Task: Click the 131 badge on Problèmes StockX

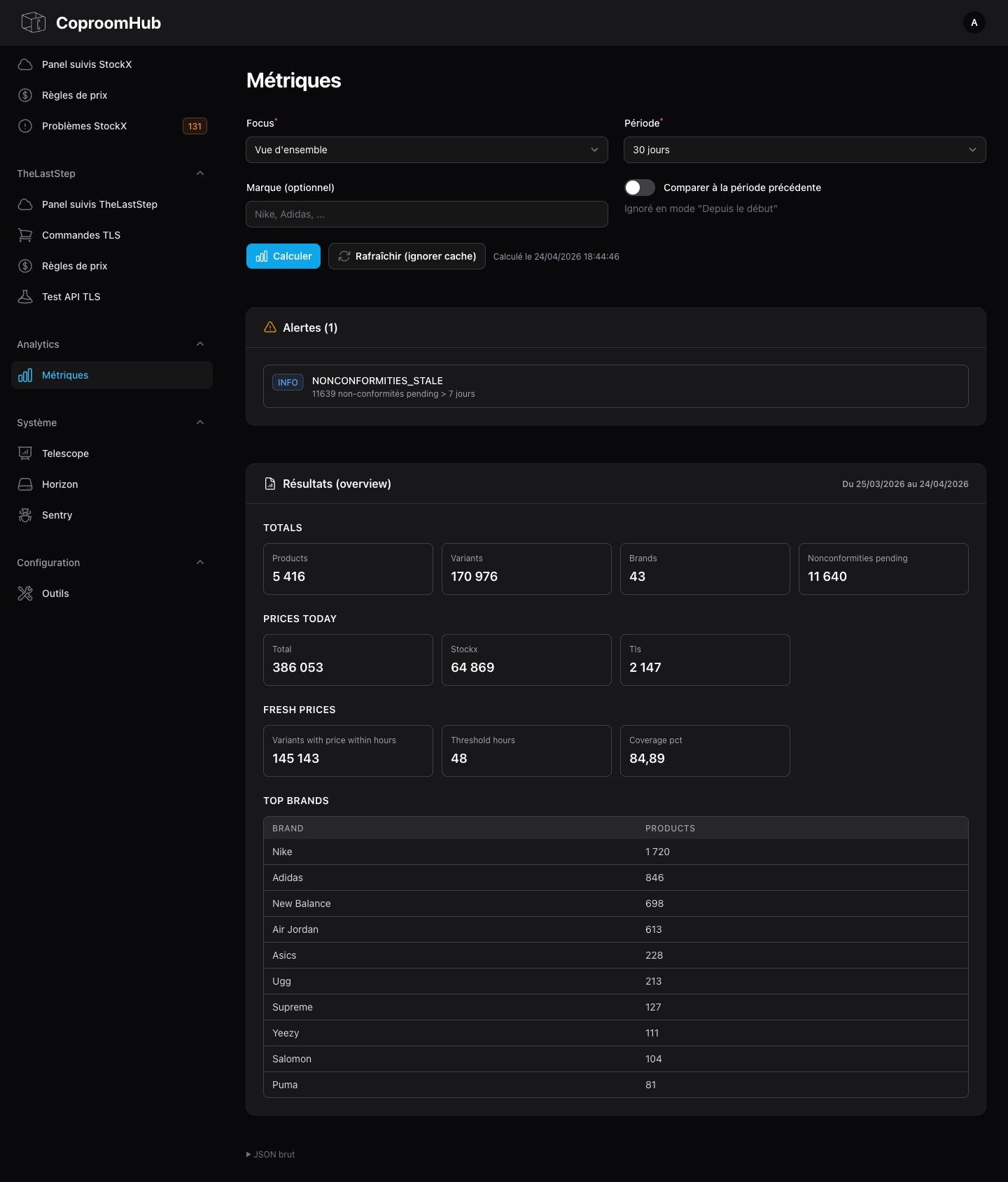Action: point(195,126)
